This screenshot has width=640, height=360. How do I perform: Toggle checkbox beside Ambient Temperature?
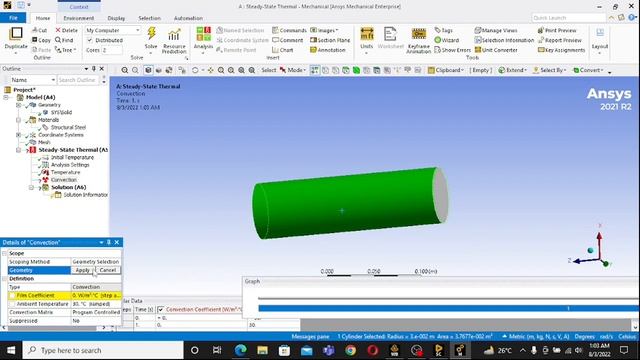[12, 304]
